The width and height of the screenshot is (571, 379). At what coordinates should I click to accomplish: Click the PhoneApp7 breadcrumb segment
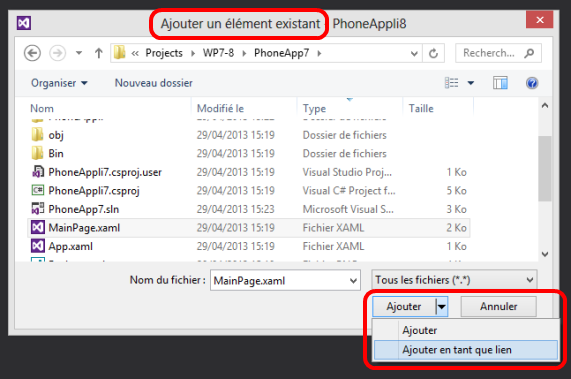[281, 53]
